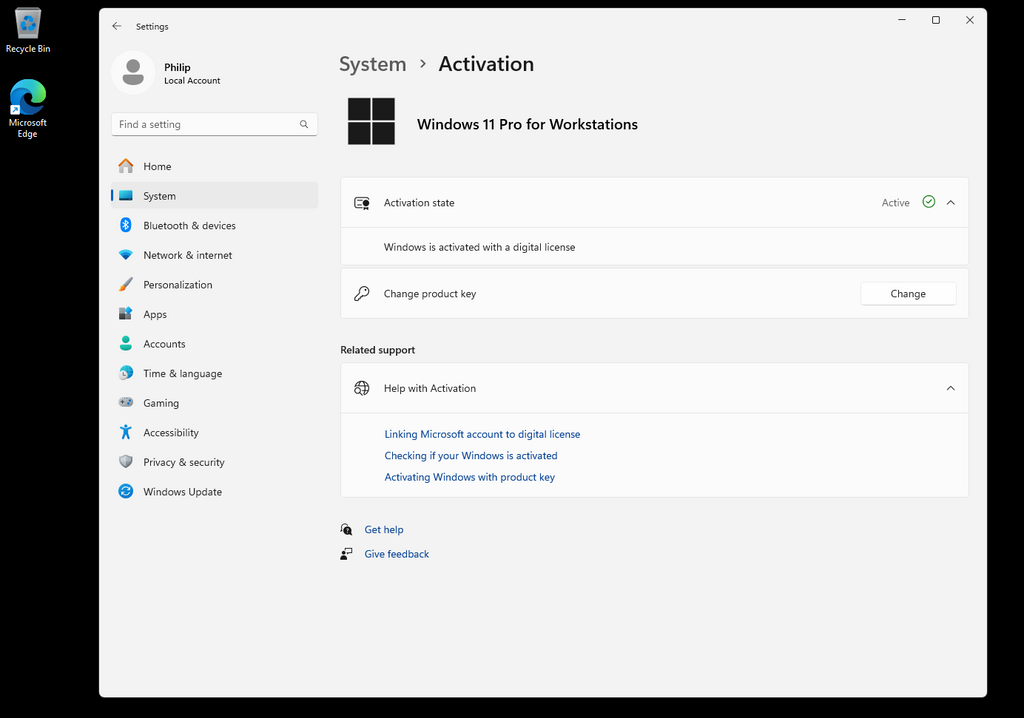1024x718 pixels.
Task: Select the Bluetooth & devices icon
Action: (x=126, y=225)
